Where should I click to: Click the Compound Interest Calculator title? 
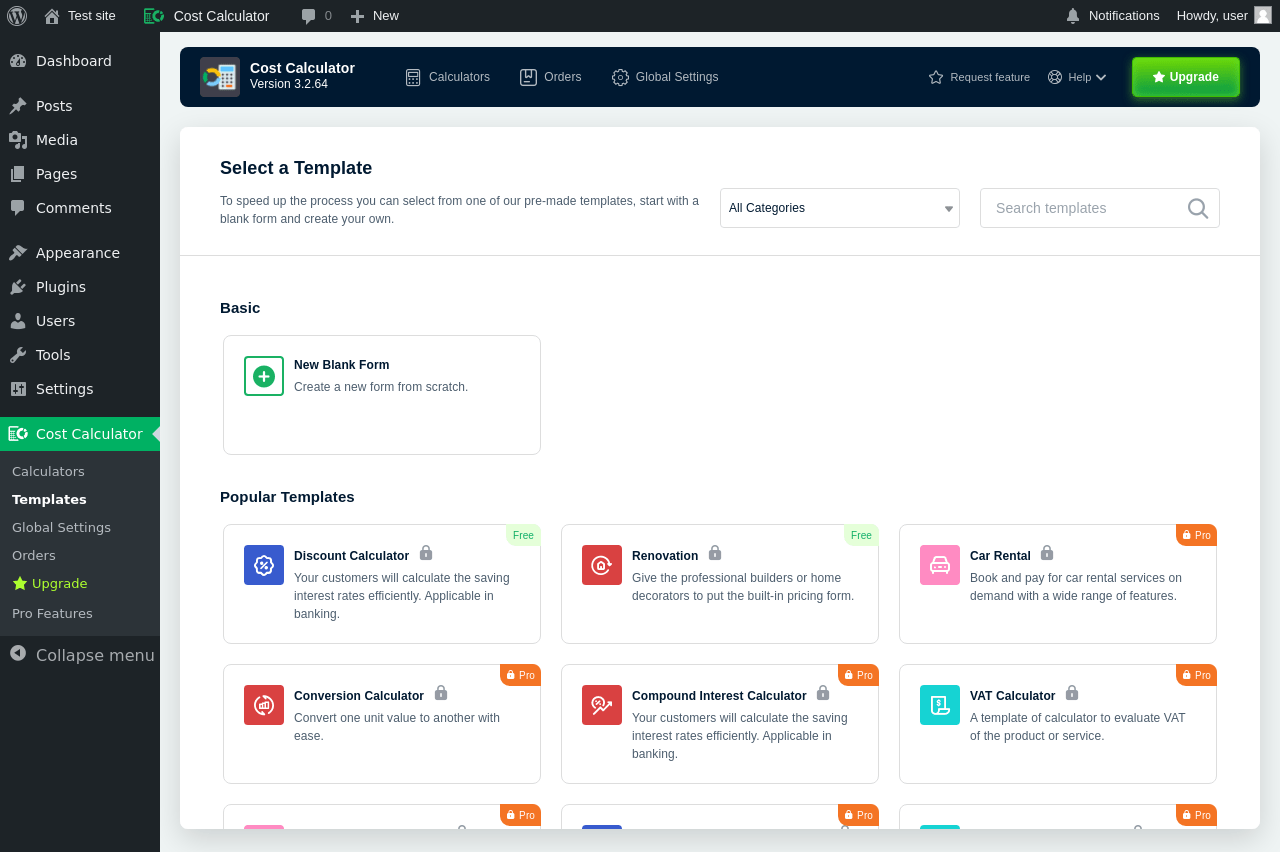tap(719, 696)
